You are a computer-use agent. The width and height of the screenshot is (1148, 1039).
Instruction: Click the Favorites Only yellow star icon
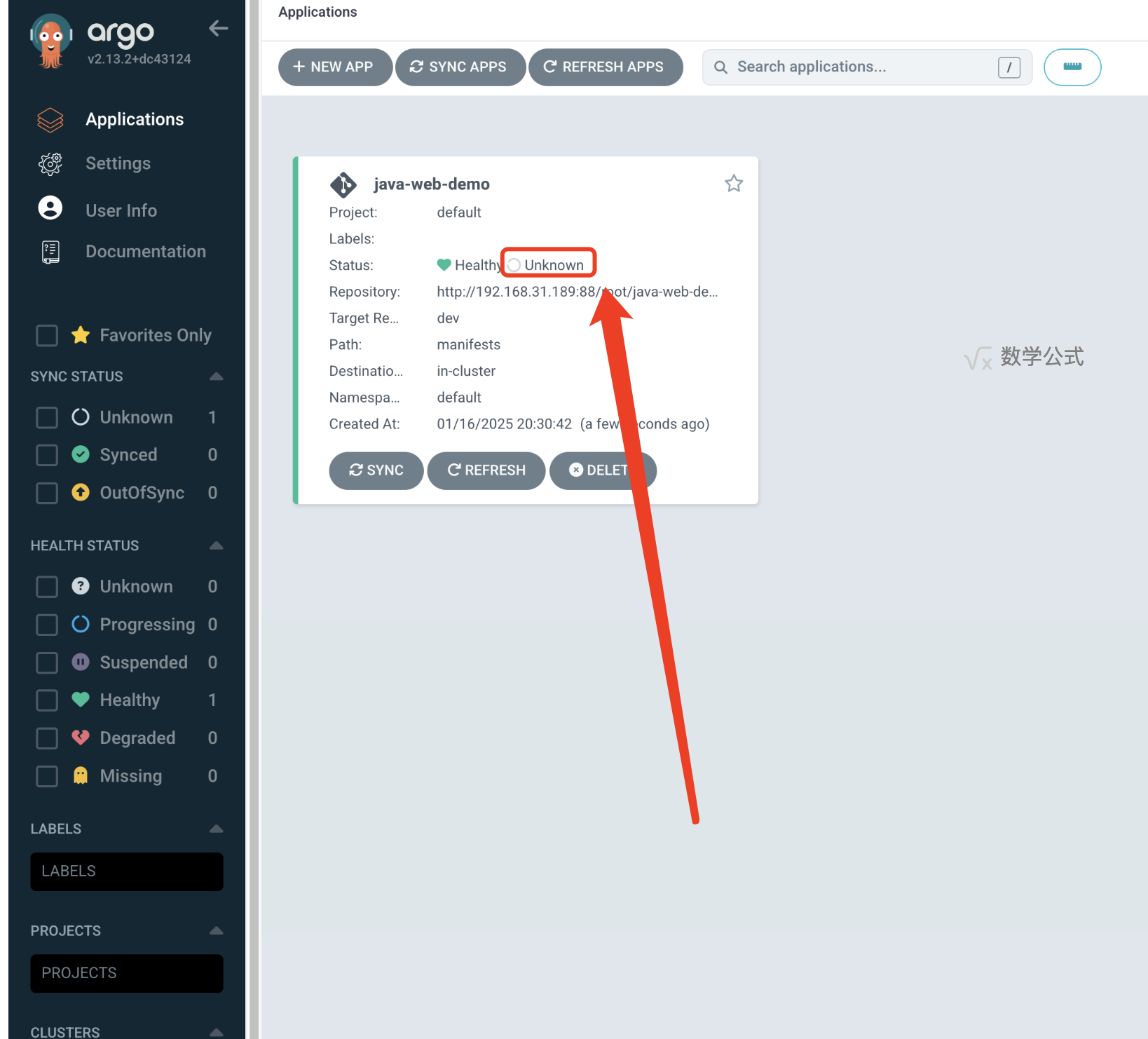pos(81,335)
